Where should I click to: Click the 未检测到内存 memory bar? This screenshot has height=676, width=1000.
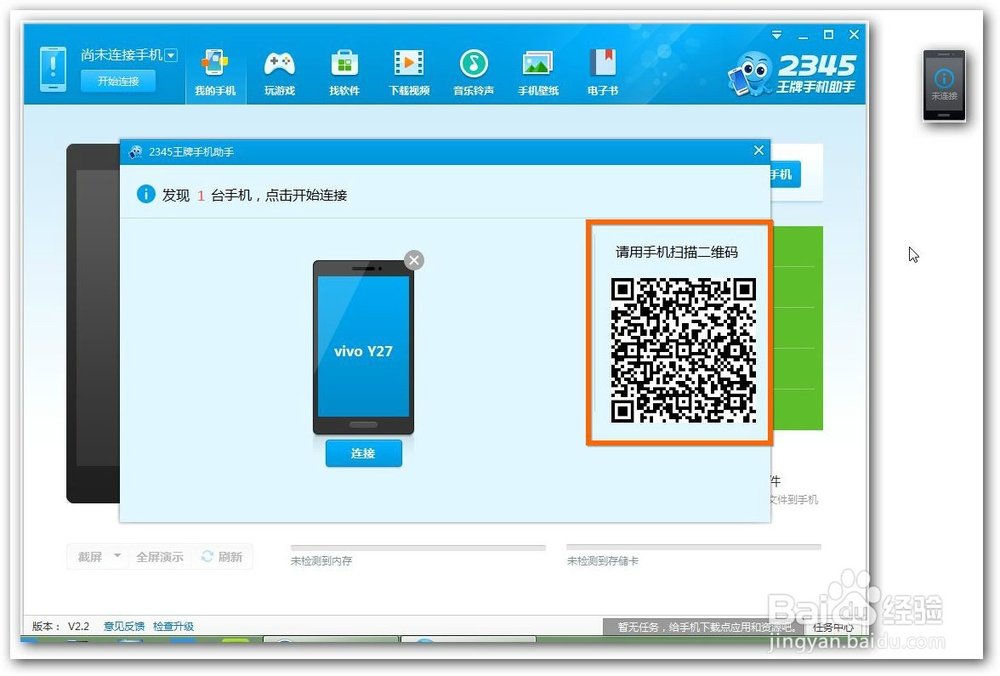pyautogui.click(x=418, y=547)
